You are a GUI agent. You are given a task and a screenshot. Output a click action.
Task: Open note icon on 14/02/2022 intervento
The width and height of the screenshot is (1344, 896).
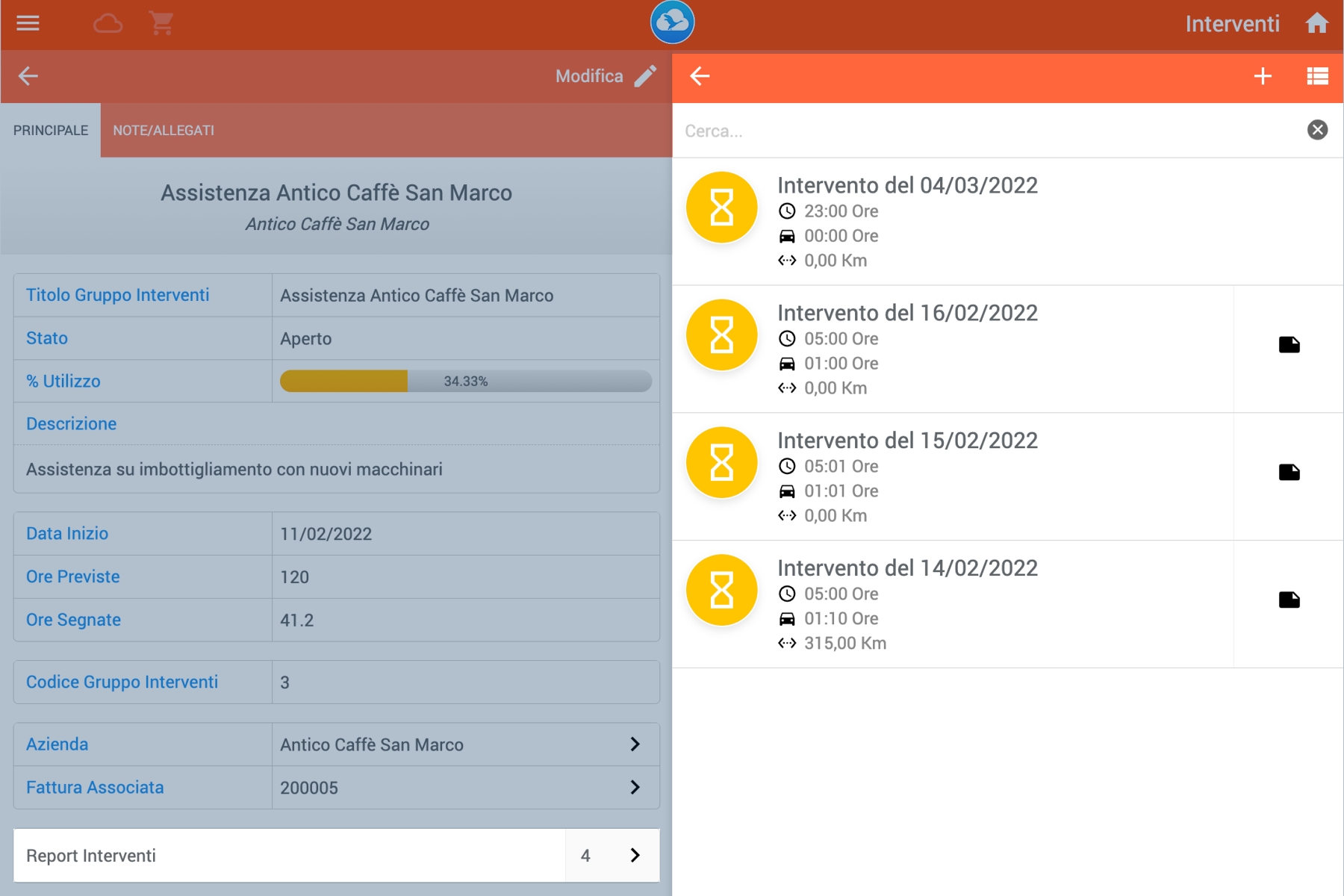1289,600
